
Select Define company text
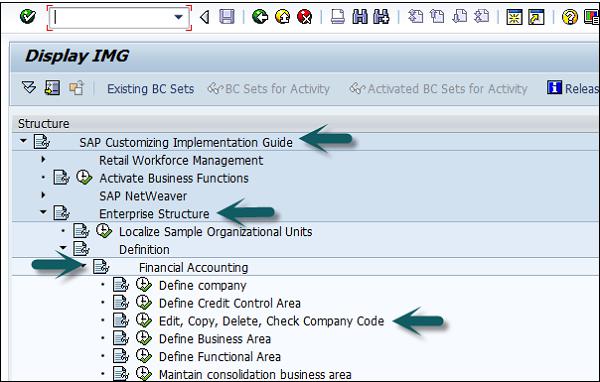coord(202,286)
